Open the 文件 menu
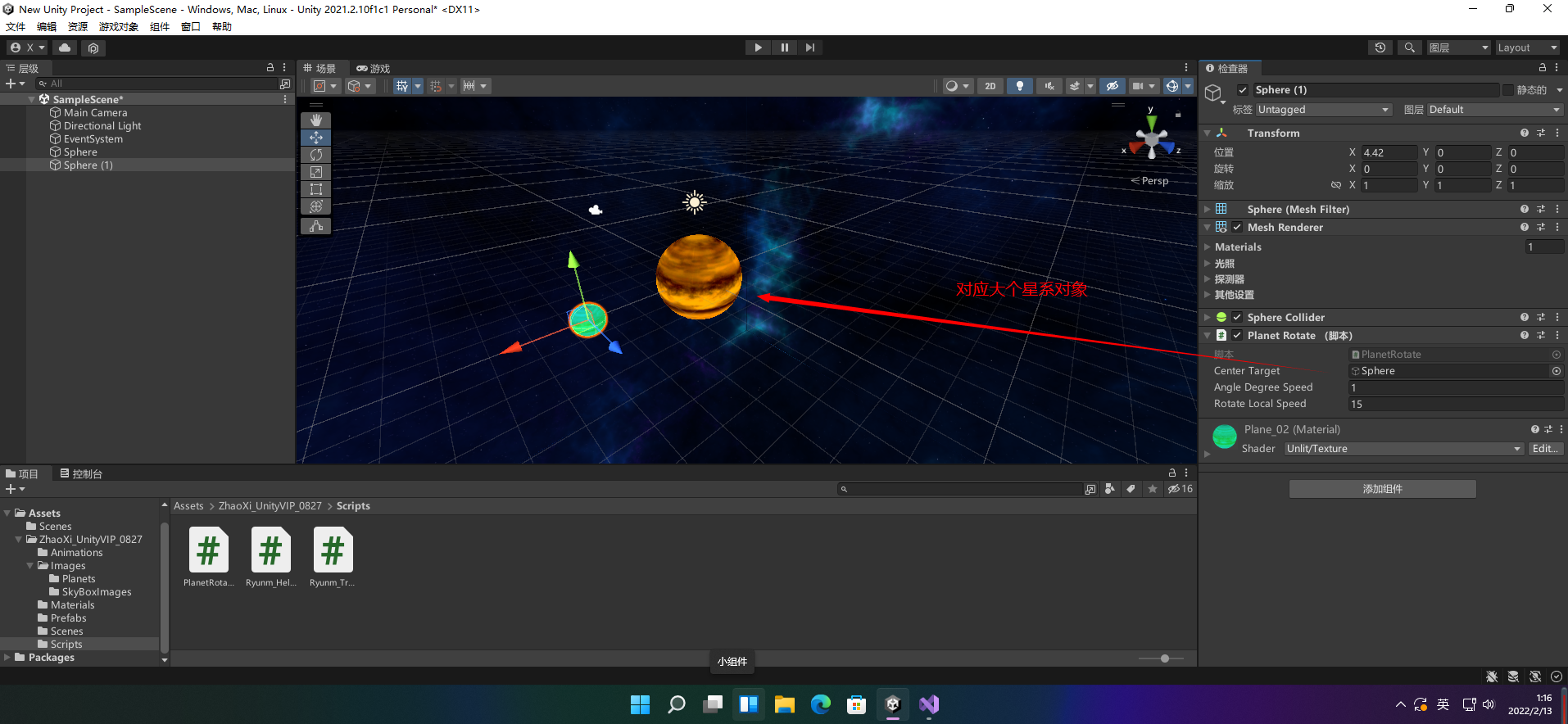1568x724 pixels. (x=16, y=27)
